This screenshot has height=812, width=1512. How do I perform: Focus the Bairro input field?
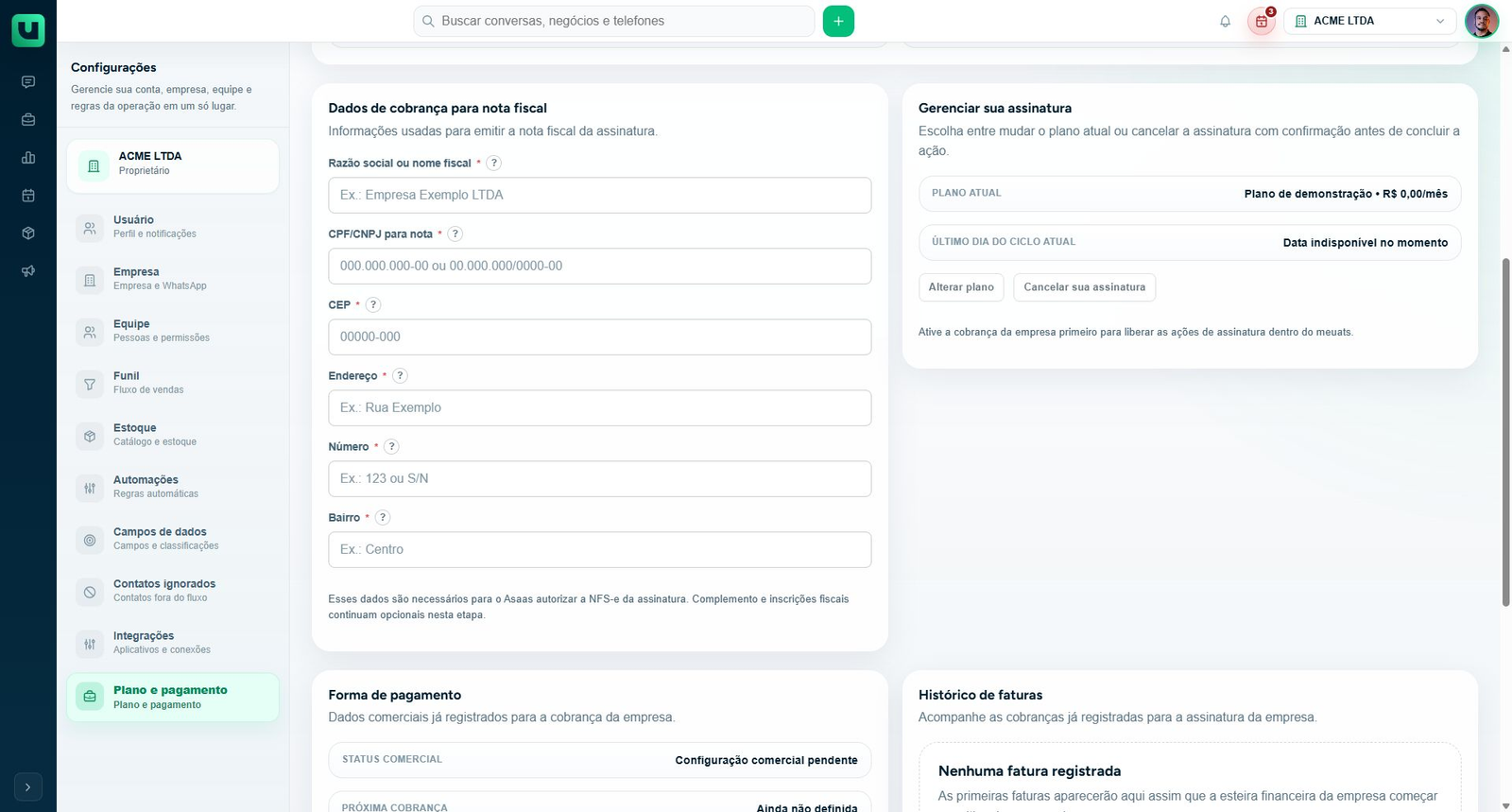tap(600, 549)
